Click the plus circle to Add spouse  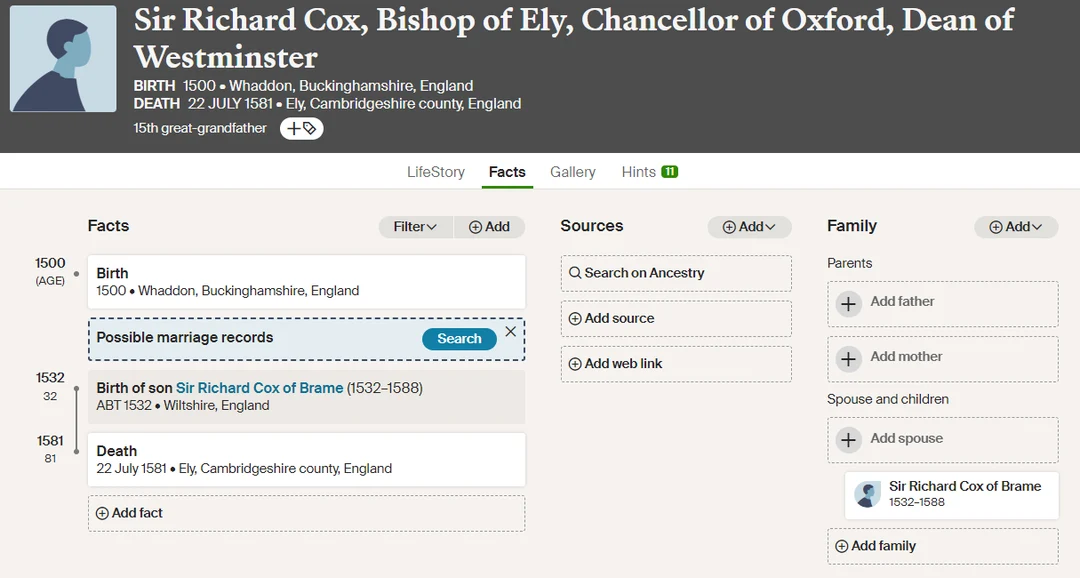(x=848, y=439)
